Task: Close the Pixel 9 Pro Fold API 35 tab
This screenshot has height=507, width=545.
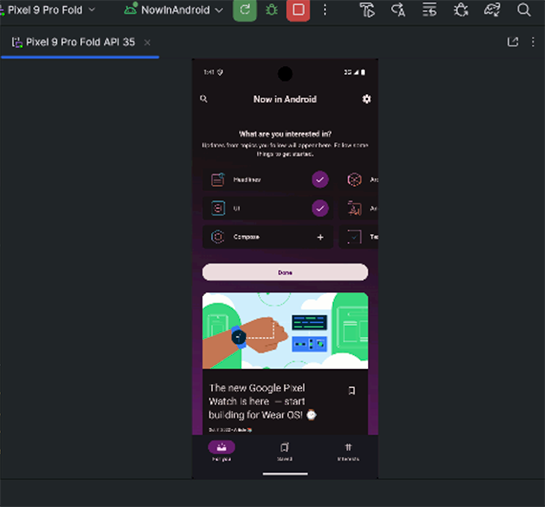Action: 147,42
